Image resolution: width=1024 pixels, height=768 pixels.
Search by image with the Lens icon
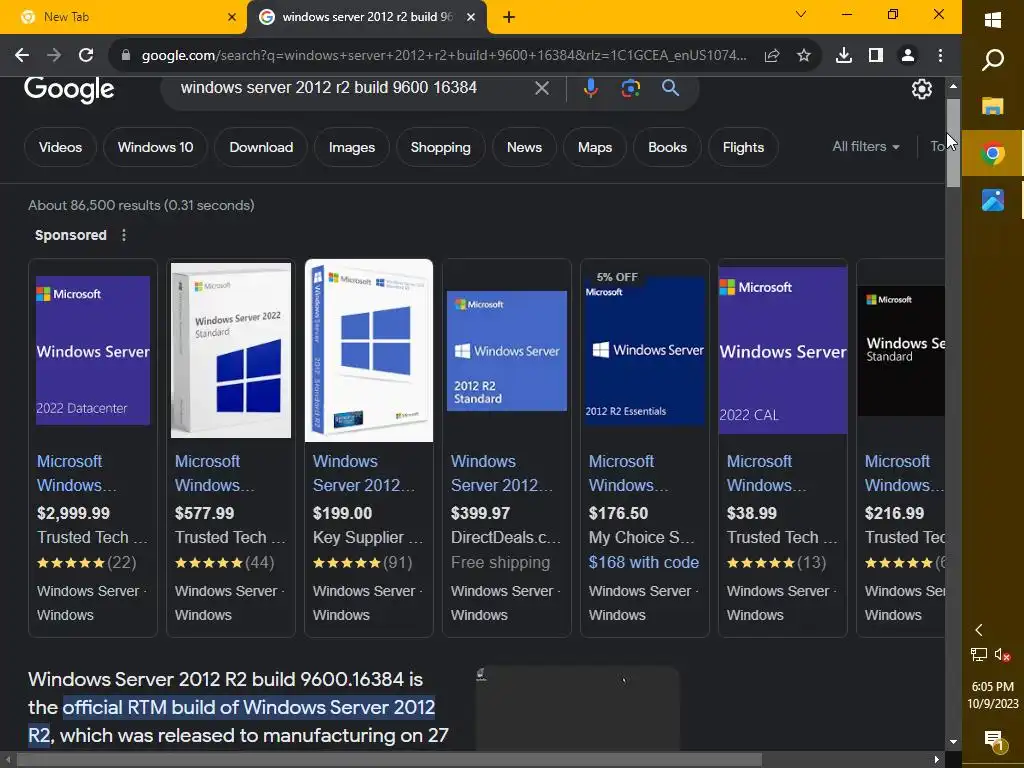(631, 88)
